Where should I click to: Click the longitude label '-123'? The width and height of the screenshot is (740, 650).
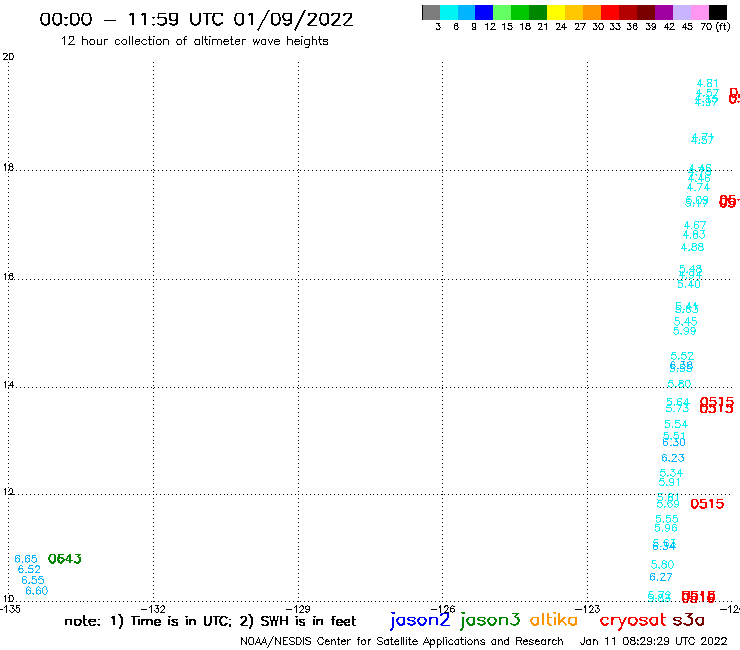[588, 609]
